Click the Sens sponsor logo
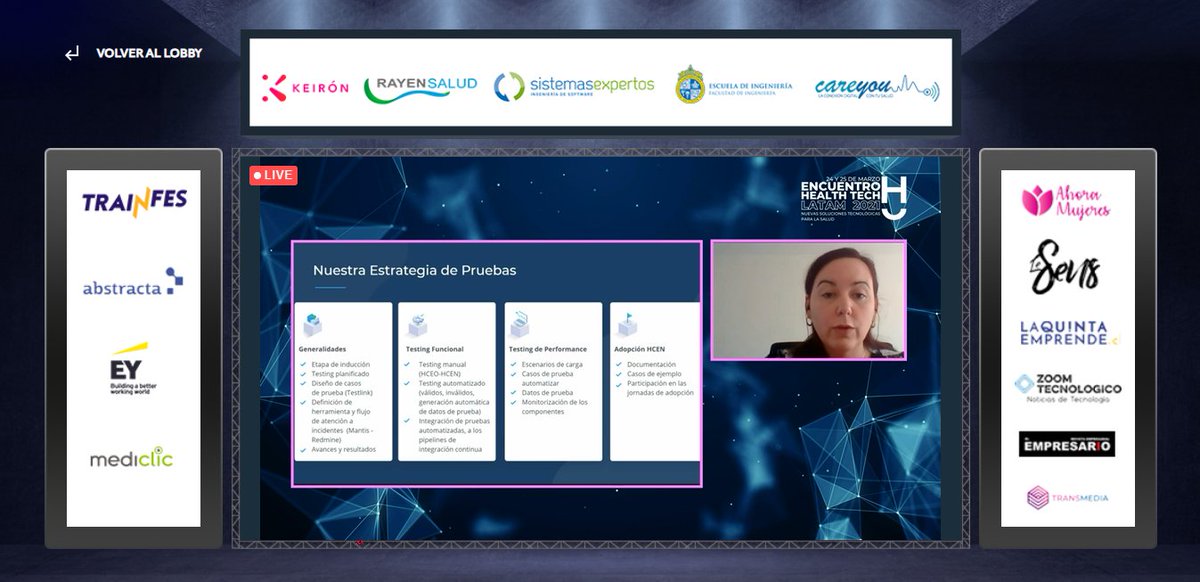1200x582 pixels. point(1067,267)
